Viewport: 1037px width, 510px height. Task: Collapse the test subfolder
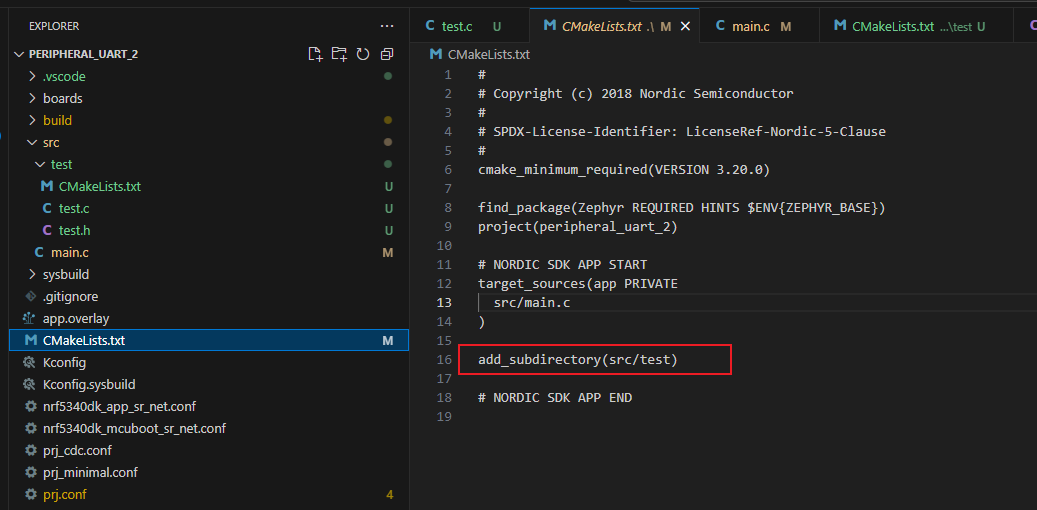tap(40, 164)
